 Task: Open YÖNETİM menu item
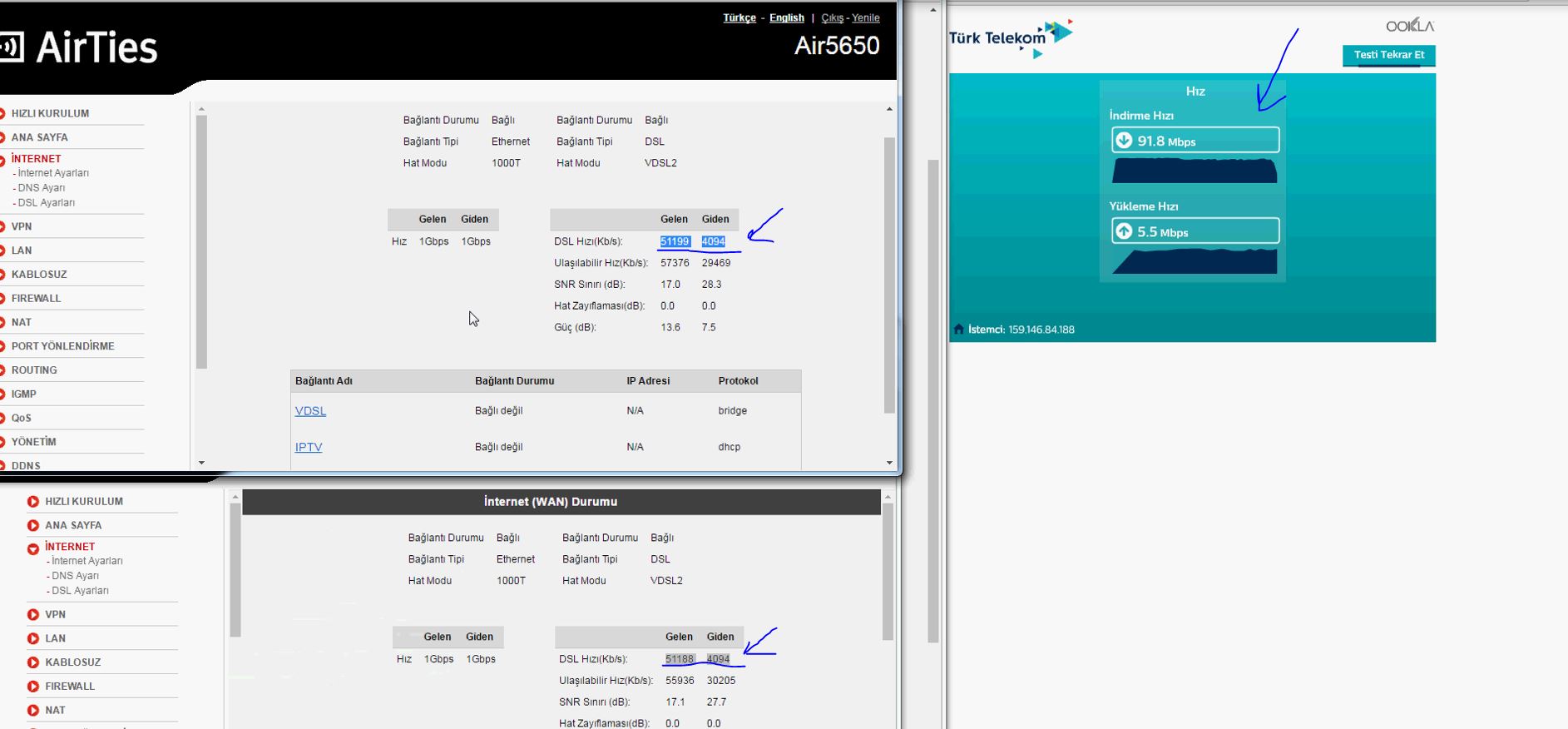[x=34, y=443]
